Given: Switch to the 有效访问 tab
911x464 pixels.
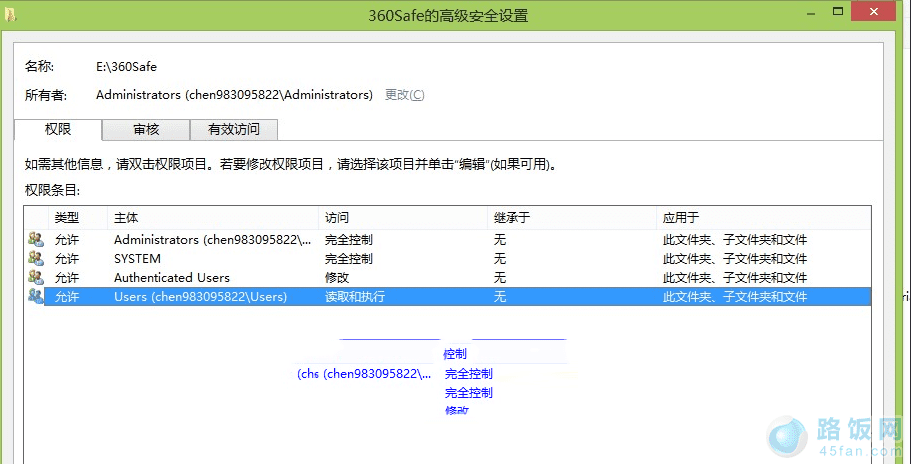Looking at the screenshot, I should click(x=234, y=130).
